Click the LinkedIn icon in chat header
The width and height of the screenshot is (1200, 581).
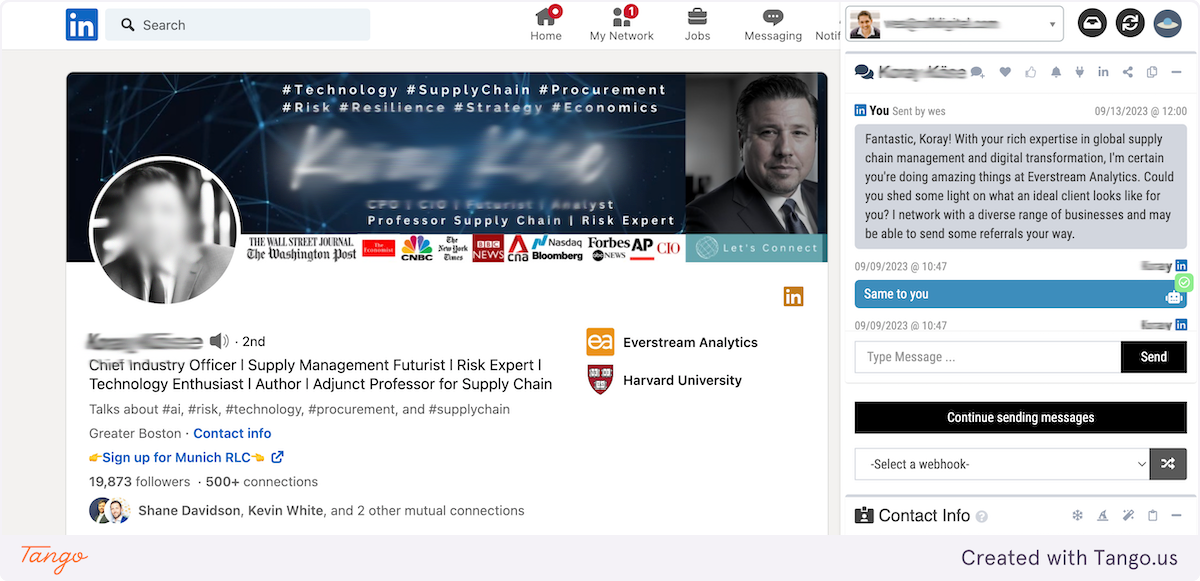tap(1104, 72)
